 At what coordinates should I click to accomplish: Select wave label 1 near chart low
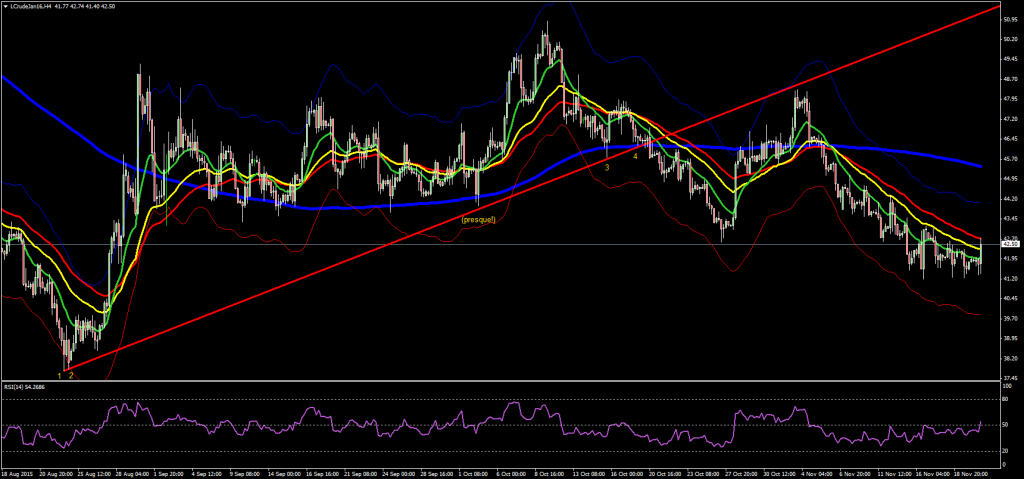click(x=60, y=375)
